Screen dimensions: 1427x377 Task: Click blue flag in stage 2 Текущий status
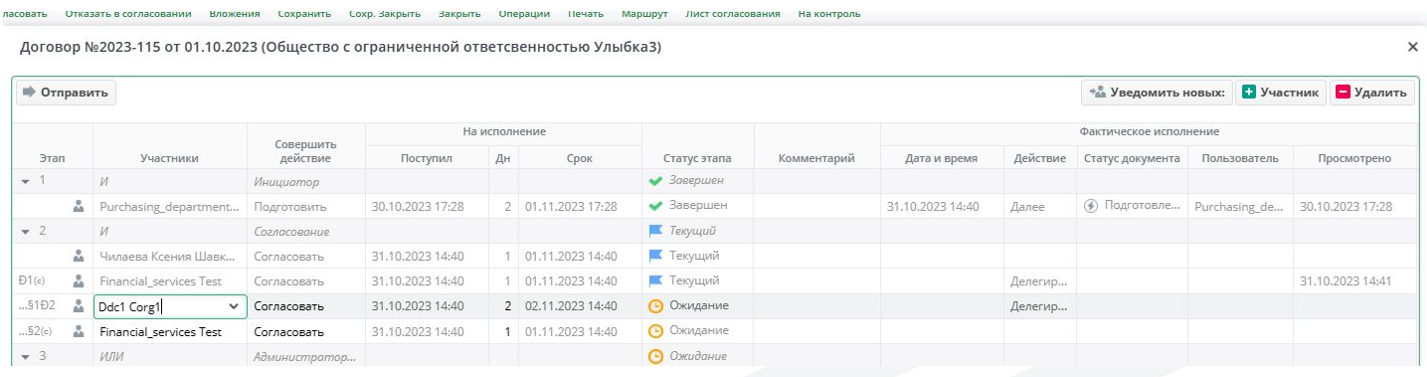click(x=656, y=231)
